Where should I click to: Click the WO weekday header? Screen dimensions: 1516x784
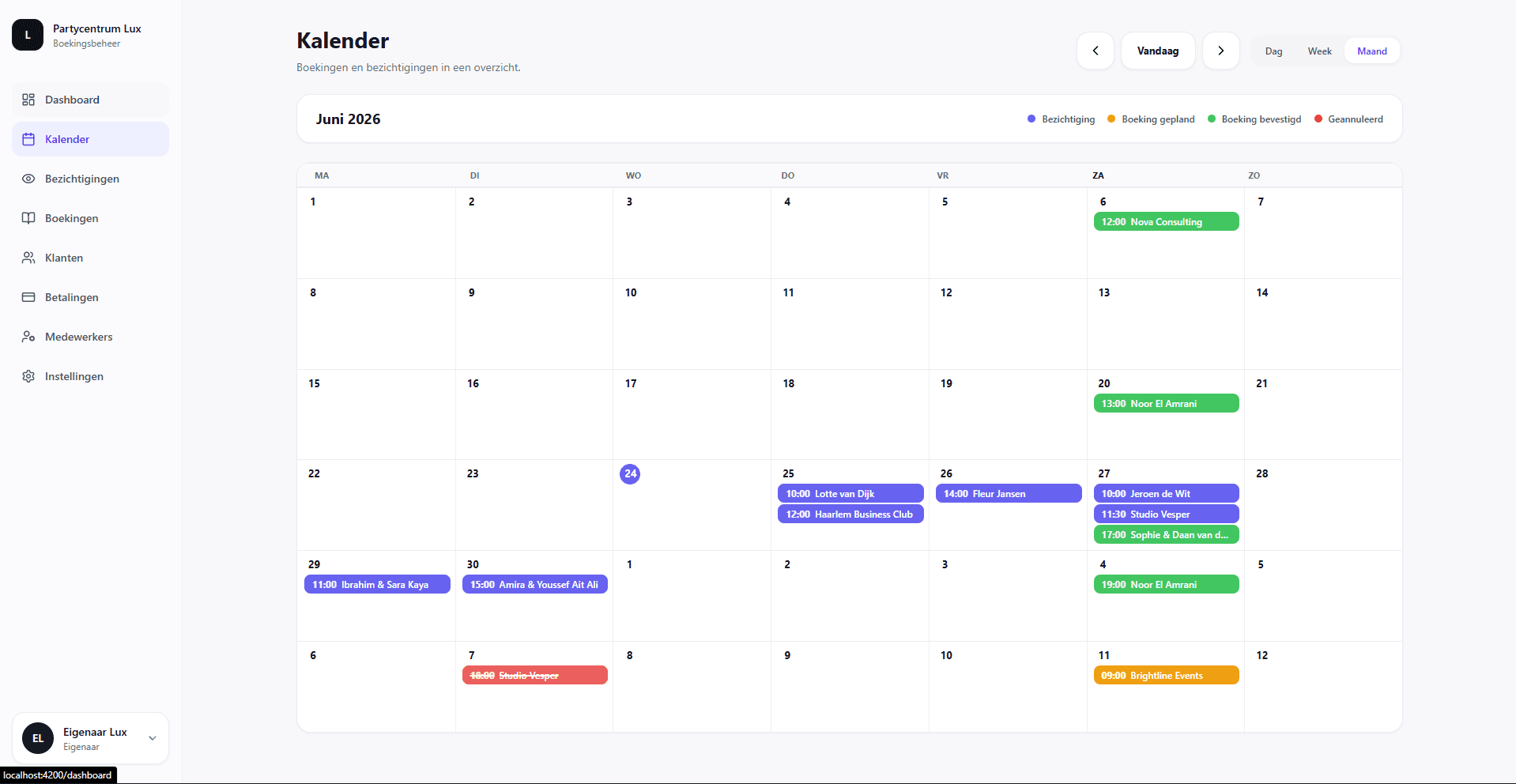point(633,175)
